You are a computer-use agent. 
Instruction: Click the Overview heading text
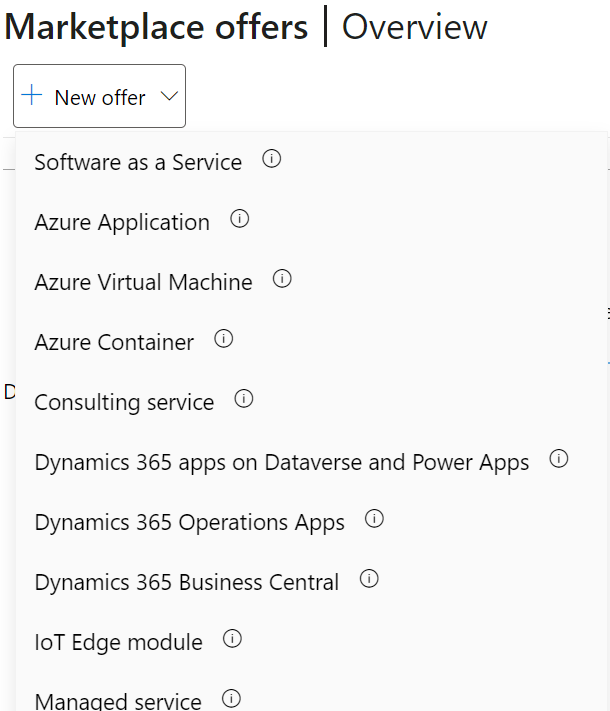tap(414, 27)
